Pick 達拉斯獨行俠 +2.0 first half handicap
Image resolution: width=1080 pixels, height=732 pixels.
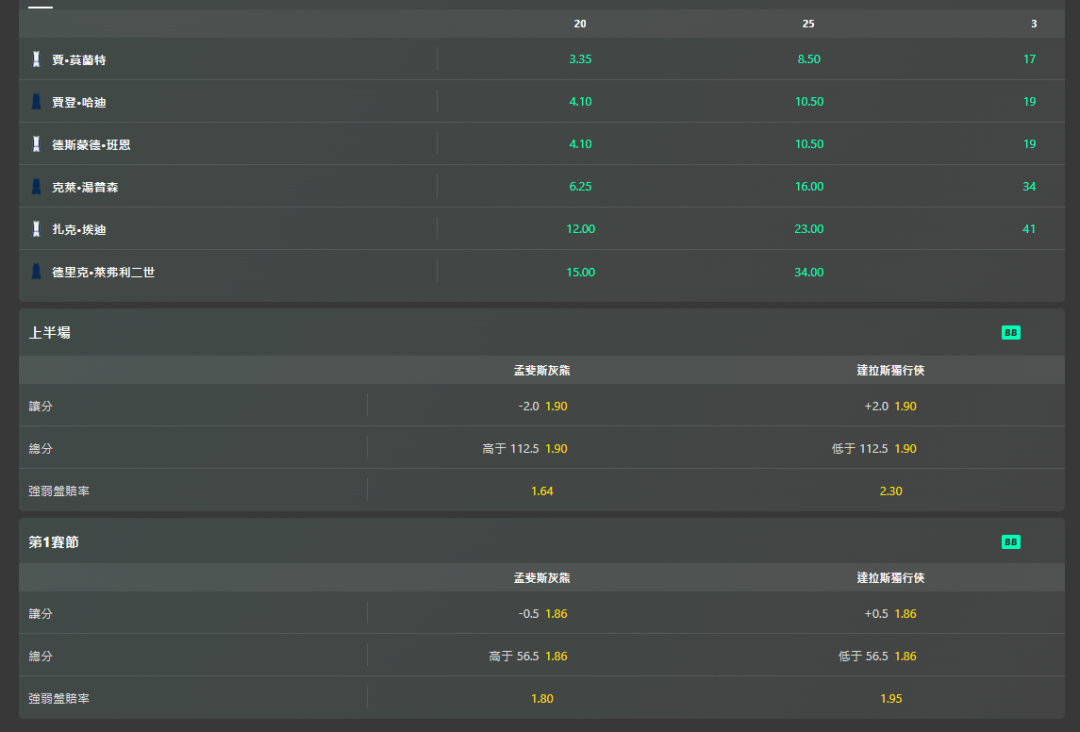click(891, 406)
